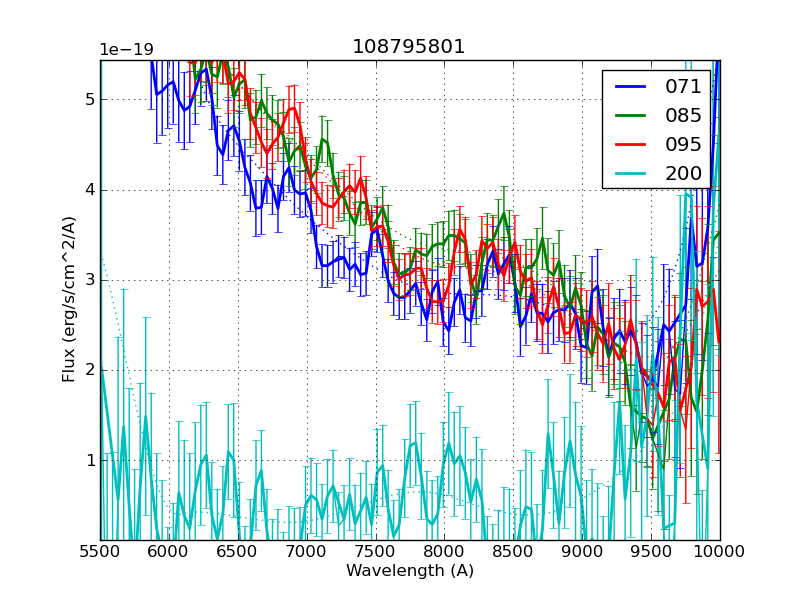Click the 1e-19 exponent label

126,50
